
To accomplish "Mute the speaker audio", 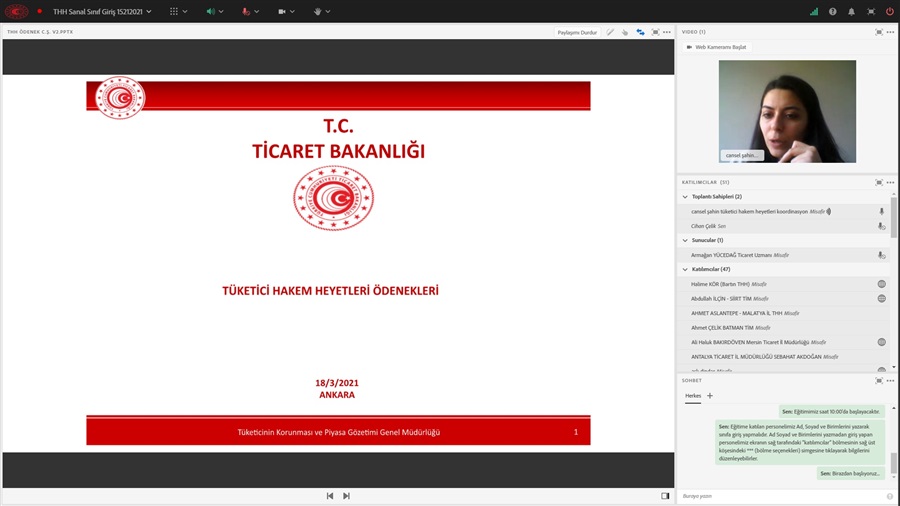I will click(211, 11).
